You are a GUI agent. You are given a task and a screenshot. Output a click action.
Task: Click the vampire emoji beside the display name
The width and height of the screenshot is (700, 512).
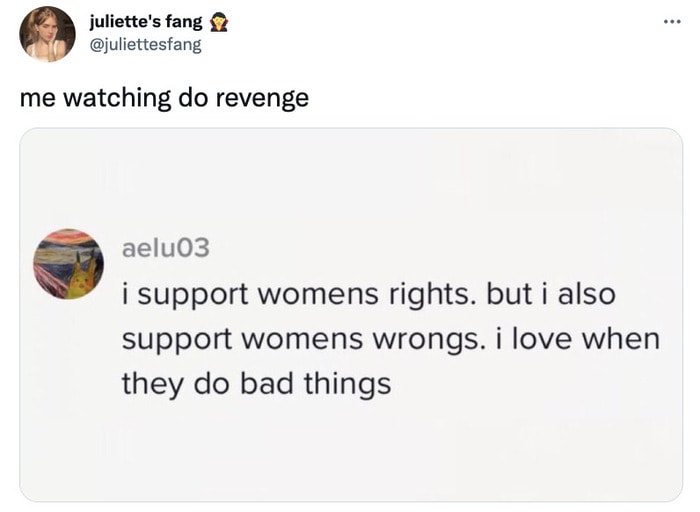(219, 22)
